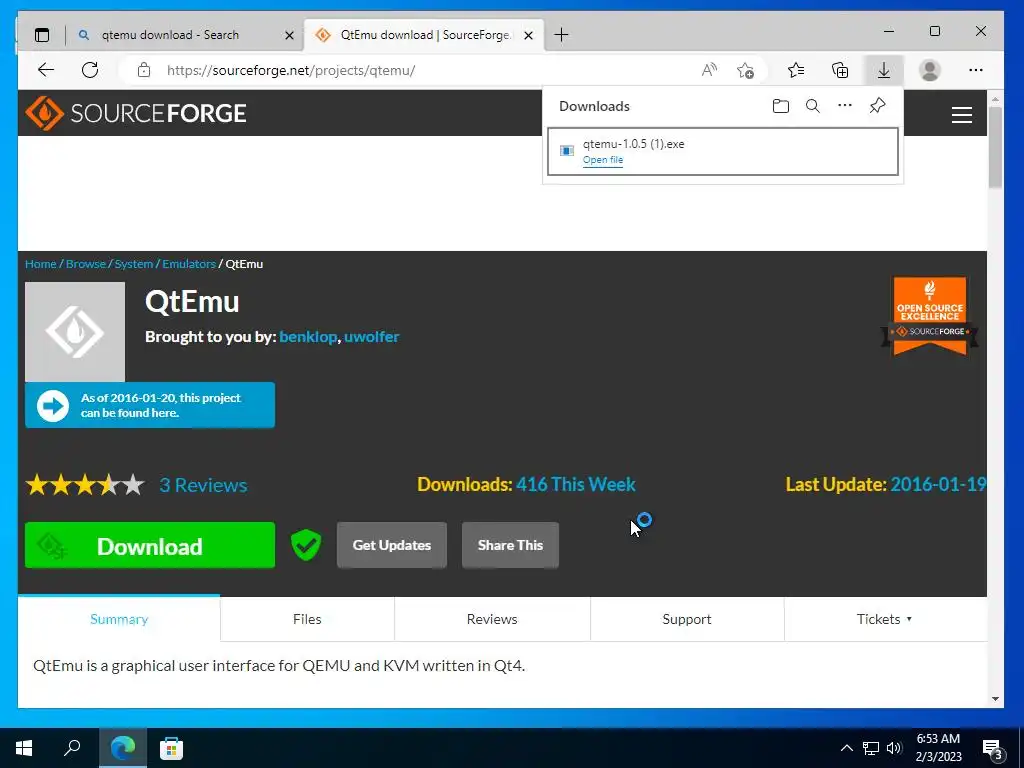Open more options in Downloads panel
This screenshot has height=768, width=1024.
pos(844,106)
